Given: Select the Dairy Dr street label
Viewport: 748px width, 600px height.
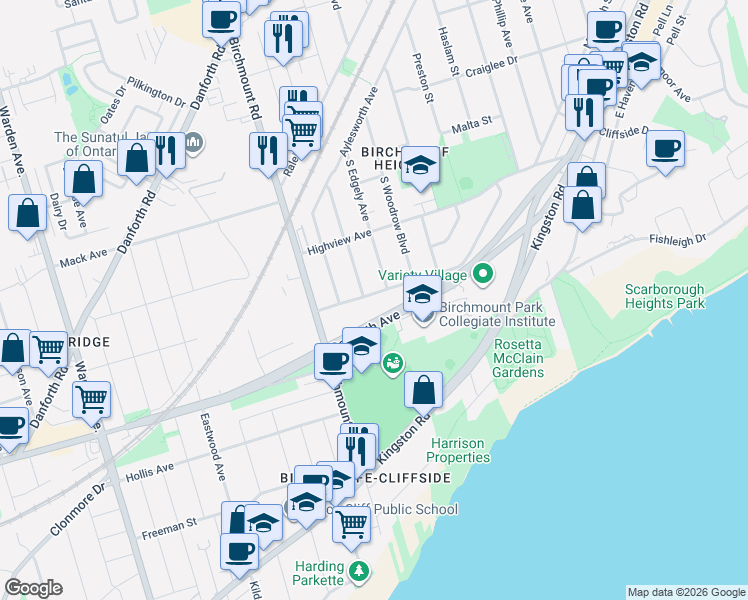Looking at the screenshot, I should (57, 211).
